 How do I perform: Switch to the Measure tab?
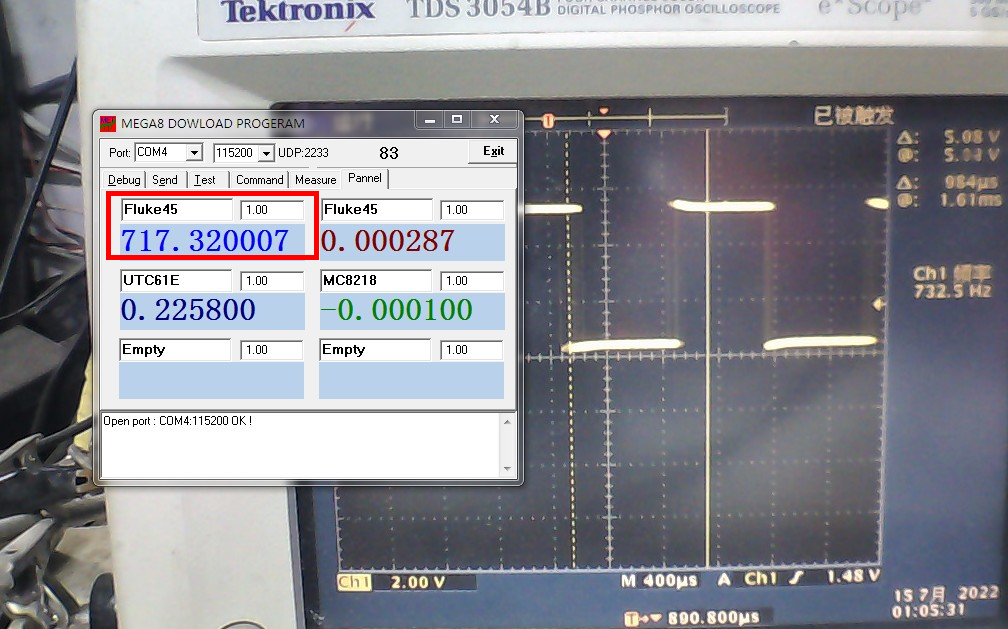click(x=315, y=180)
